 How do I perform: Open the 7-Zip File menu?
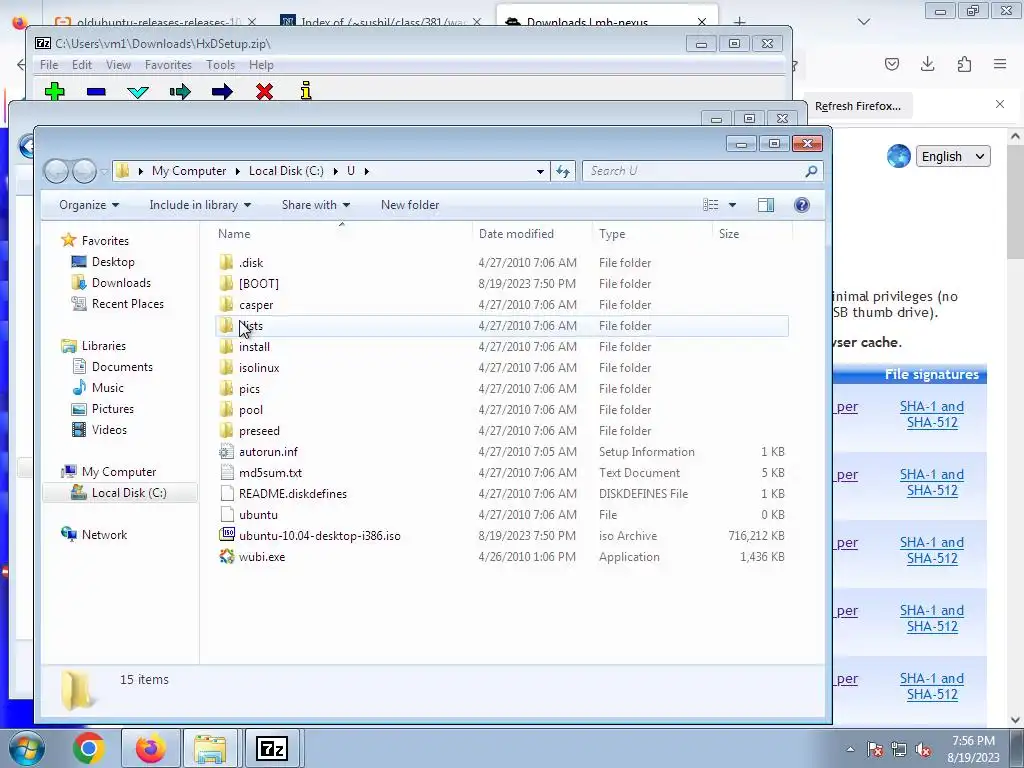(49, 65)
